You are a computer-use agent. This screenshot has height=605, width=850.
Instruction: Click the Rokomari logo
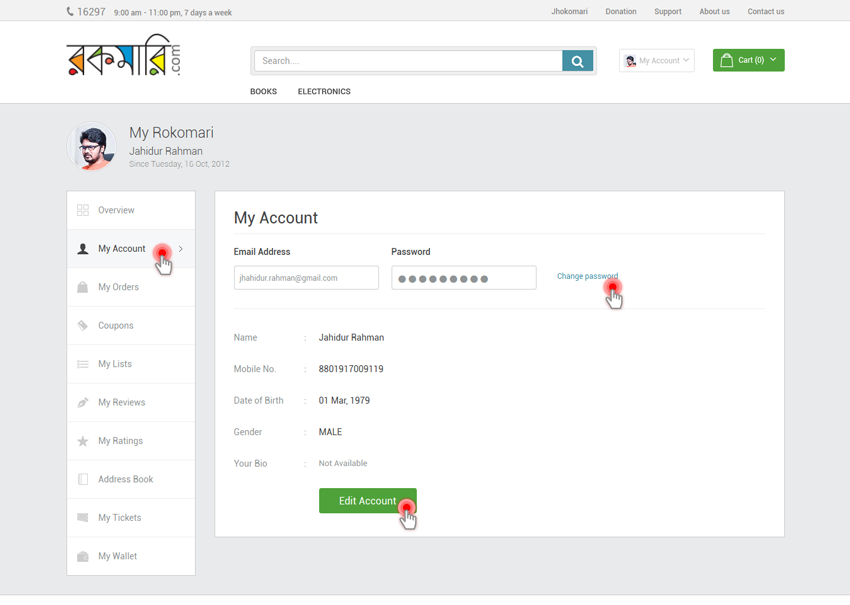123,57
